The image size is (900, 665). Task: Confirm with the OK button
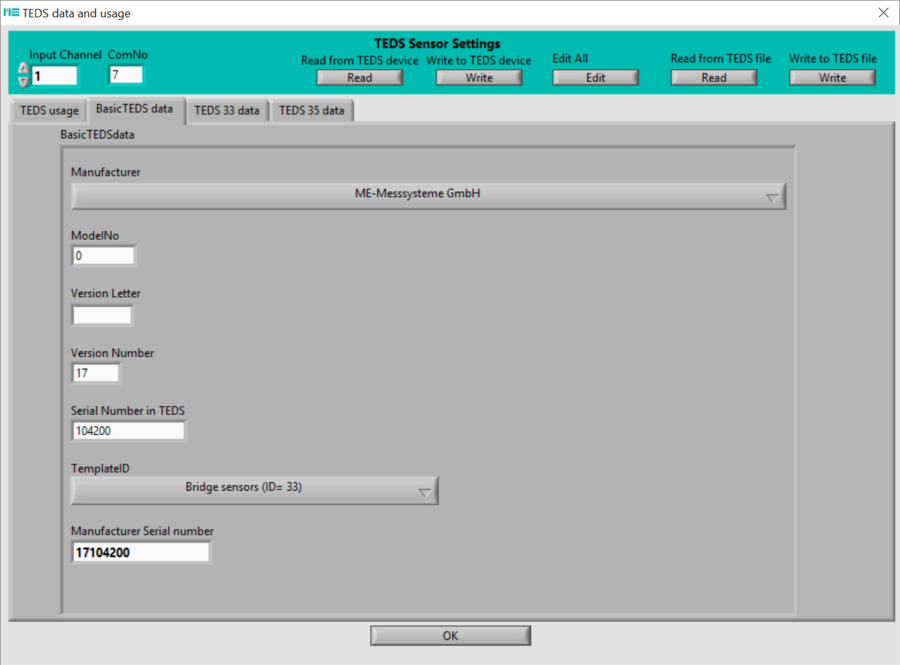coord(450,636)
